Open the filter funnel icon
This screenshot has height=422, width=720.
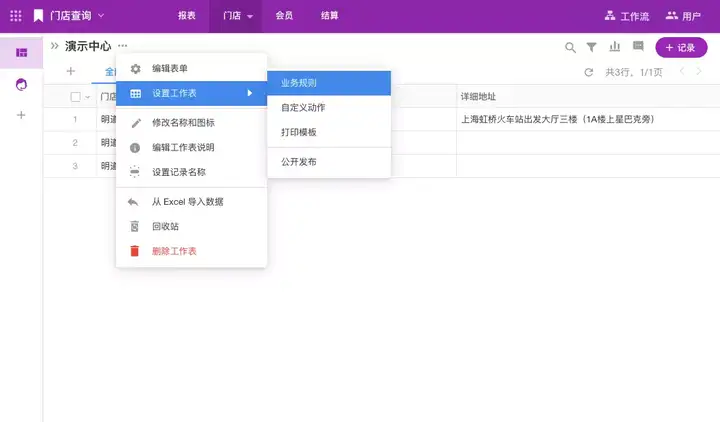coord(591,47)
